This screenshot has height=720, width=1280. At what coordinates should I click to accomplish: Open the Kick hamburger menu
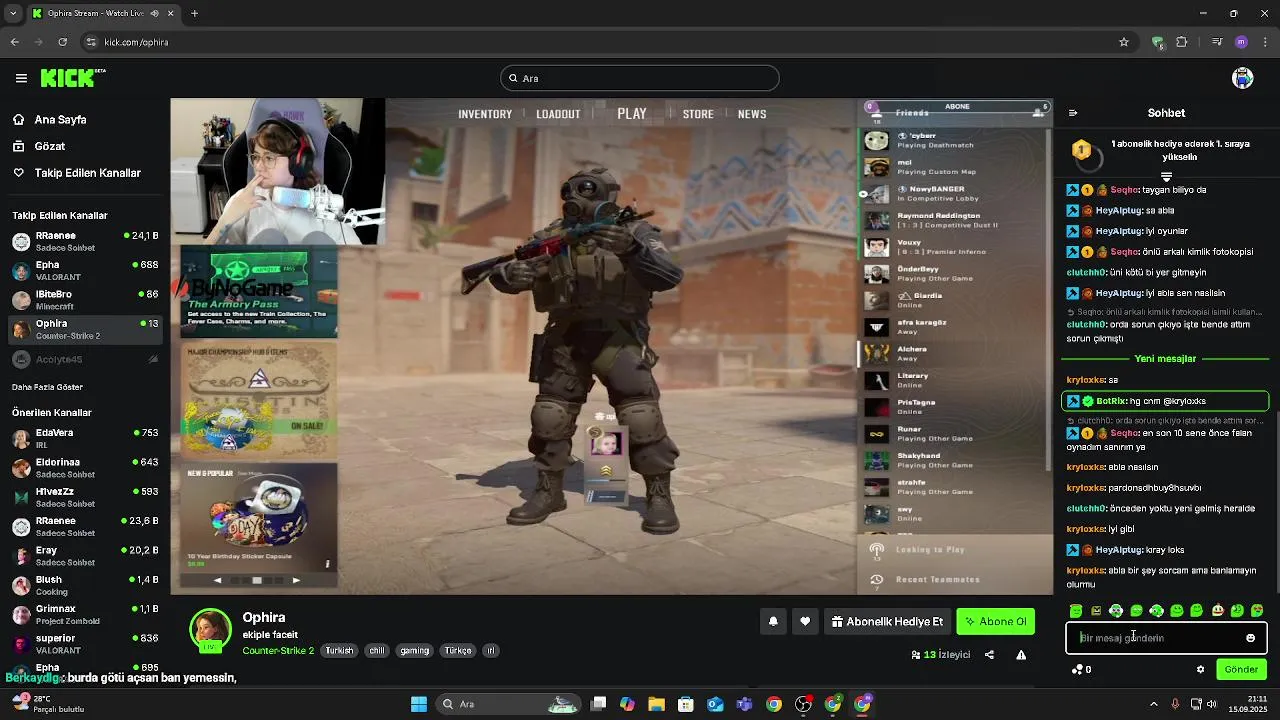[21, 78]
